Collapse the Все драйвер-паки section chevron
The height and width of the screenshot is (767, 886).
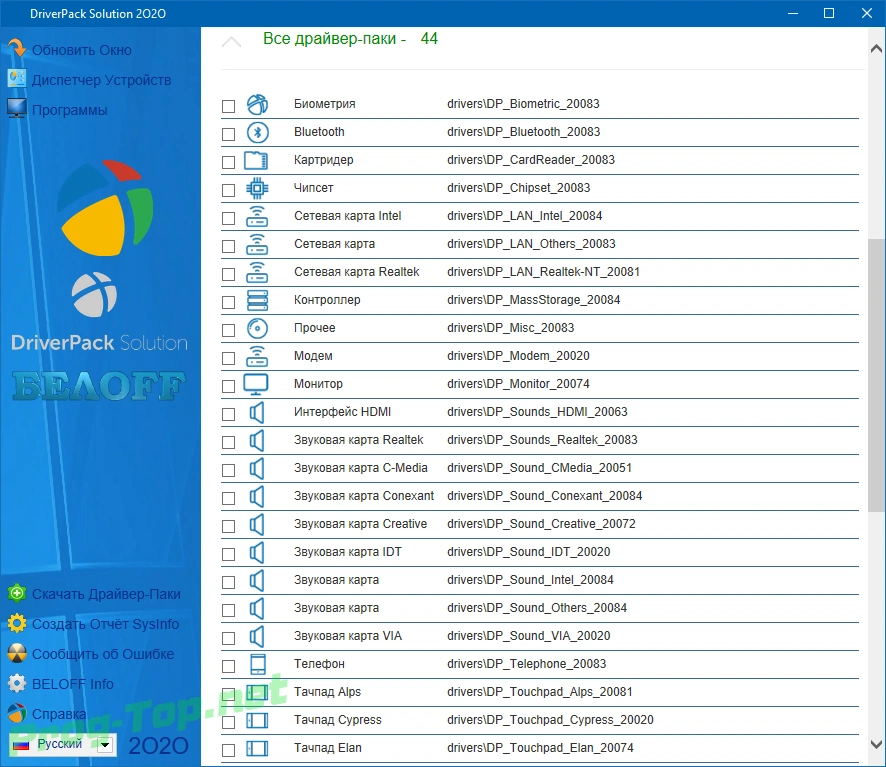click(x=232, y=42)
